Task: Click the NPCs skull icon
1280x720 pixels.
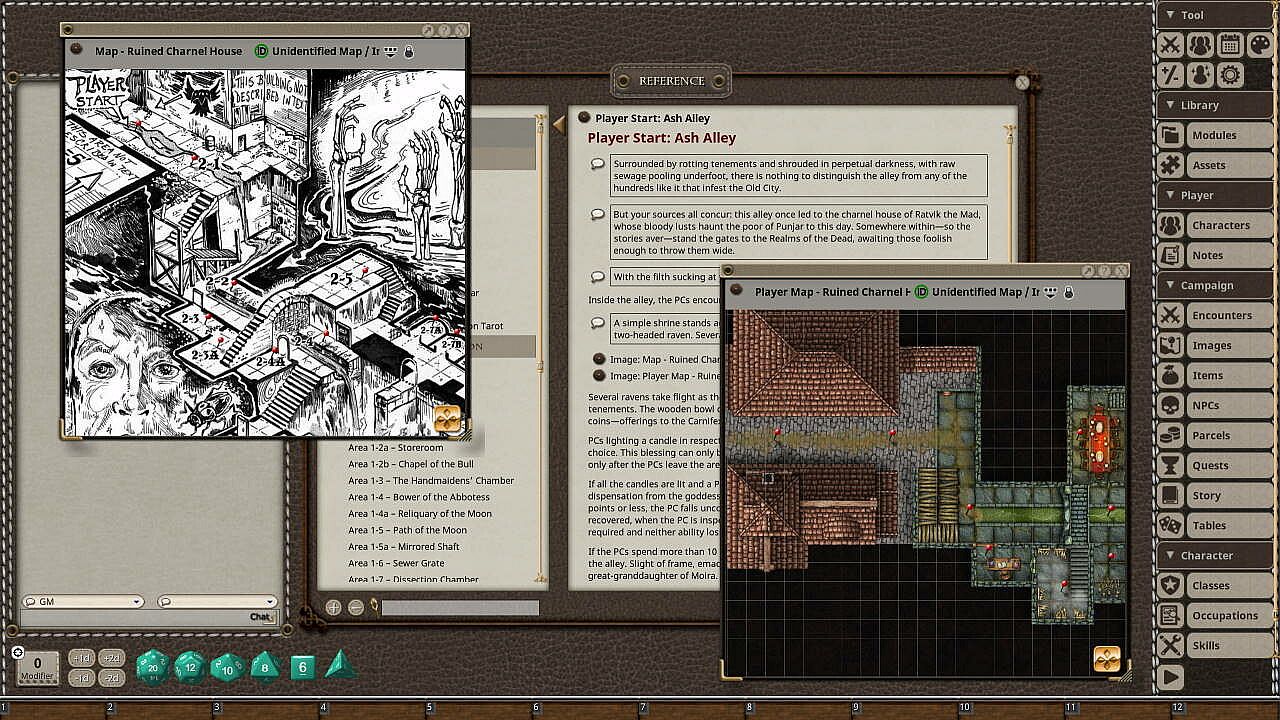Action: click(x=1171, y=405)
